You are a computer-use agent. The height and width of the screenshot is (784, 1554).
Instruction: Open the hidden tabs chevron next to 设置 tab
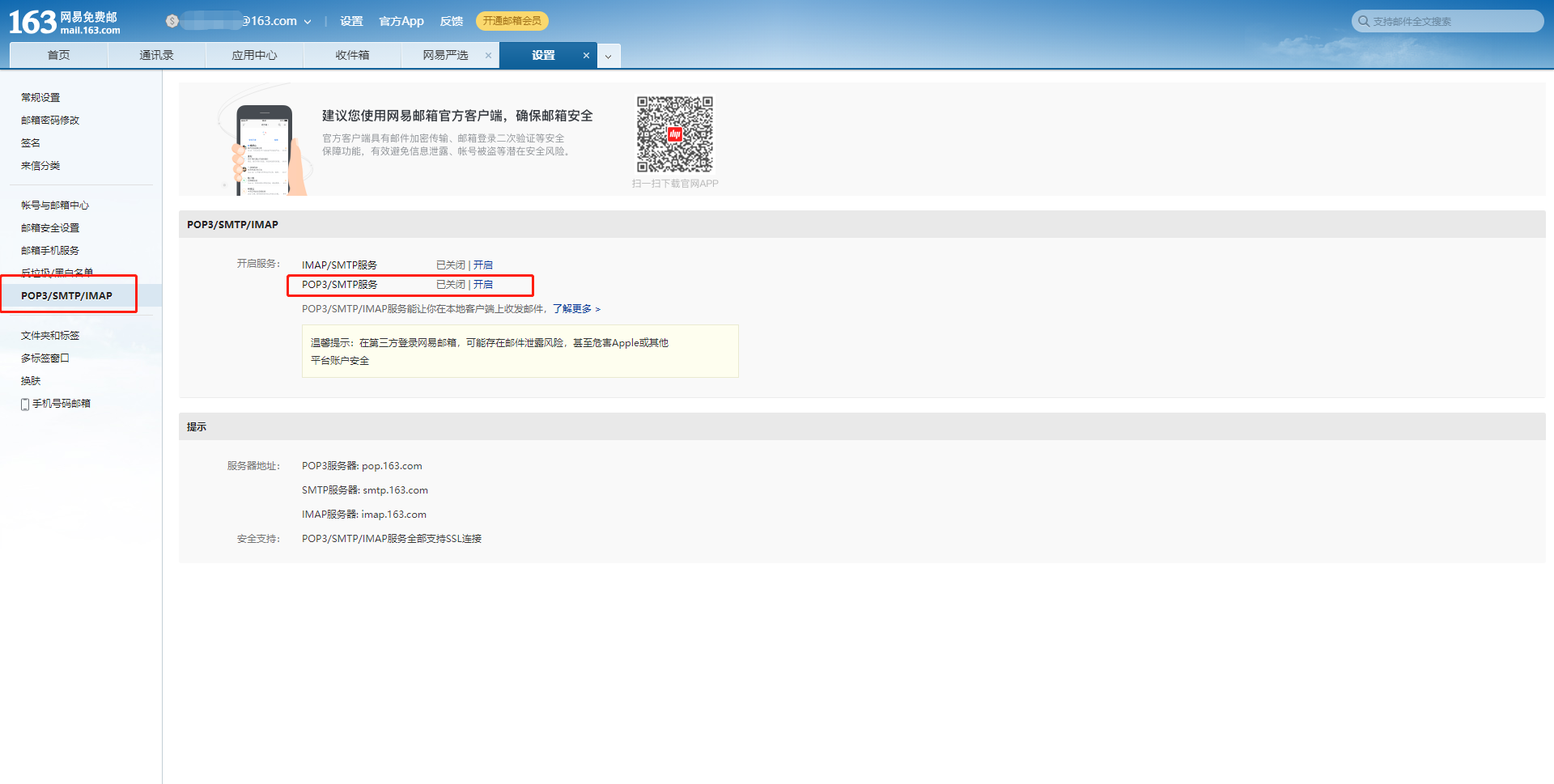tap(608, 55)
